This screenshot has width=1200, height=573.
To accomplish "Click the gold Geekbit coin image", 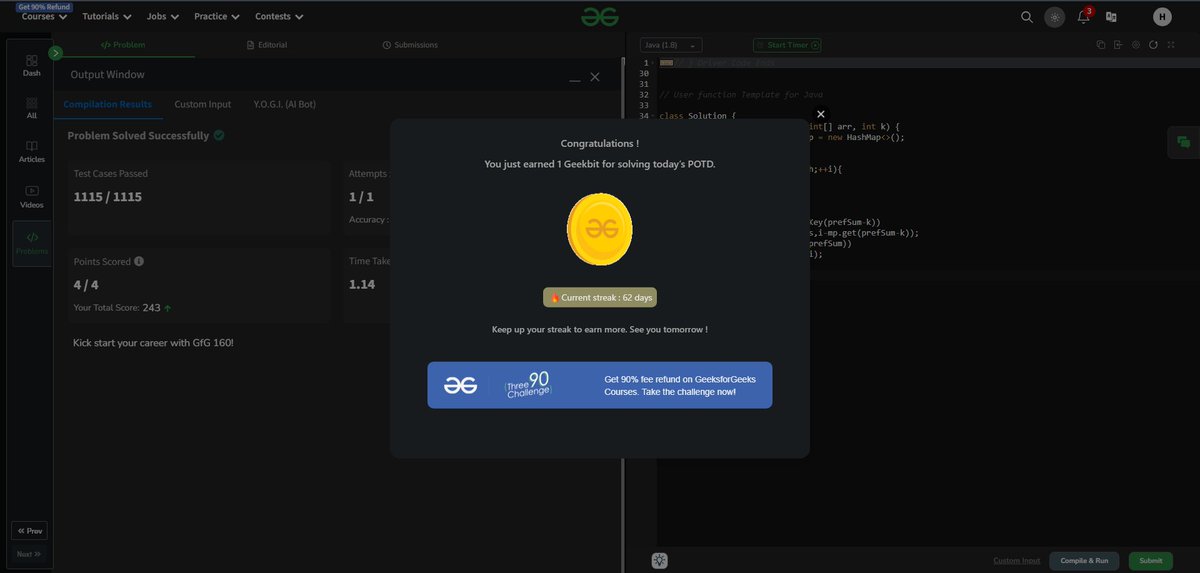I will (599, 229).
